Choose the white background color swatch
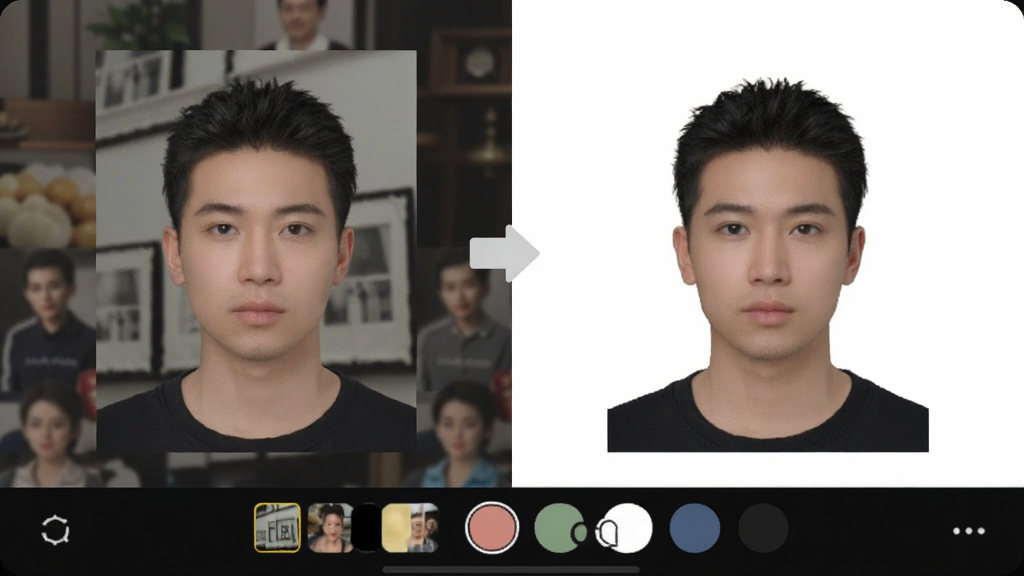The height and width of the screenshot is (576, 1024). (x=627, y=528)
